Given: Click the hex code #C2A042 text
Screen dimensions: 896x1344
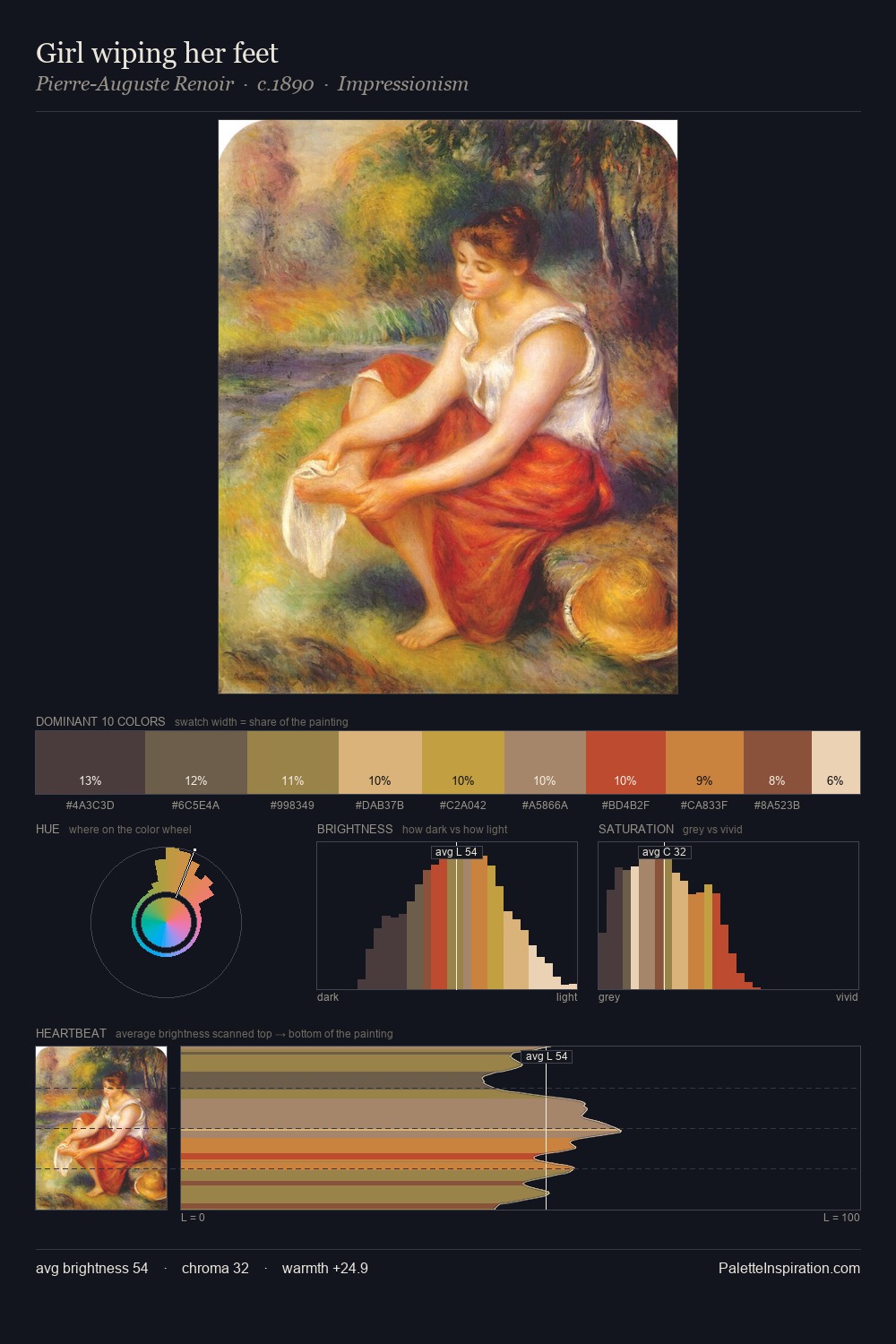Looking at the screenshot, I should coord(462,805).
